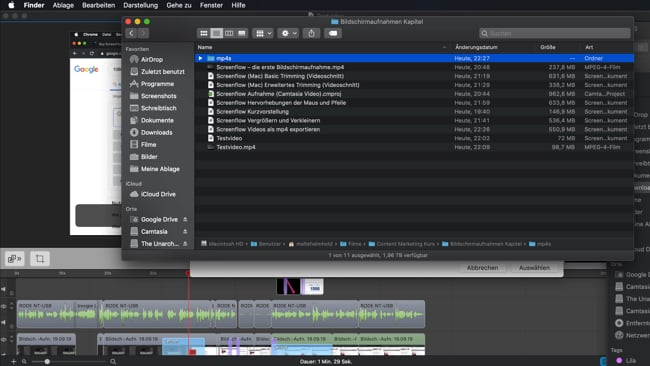Switch to list view in the file dialog
The width and height of the screenshot is (650, 366).
(216, 33)
